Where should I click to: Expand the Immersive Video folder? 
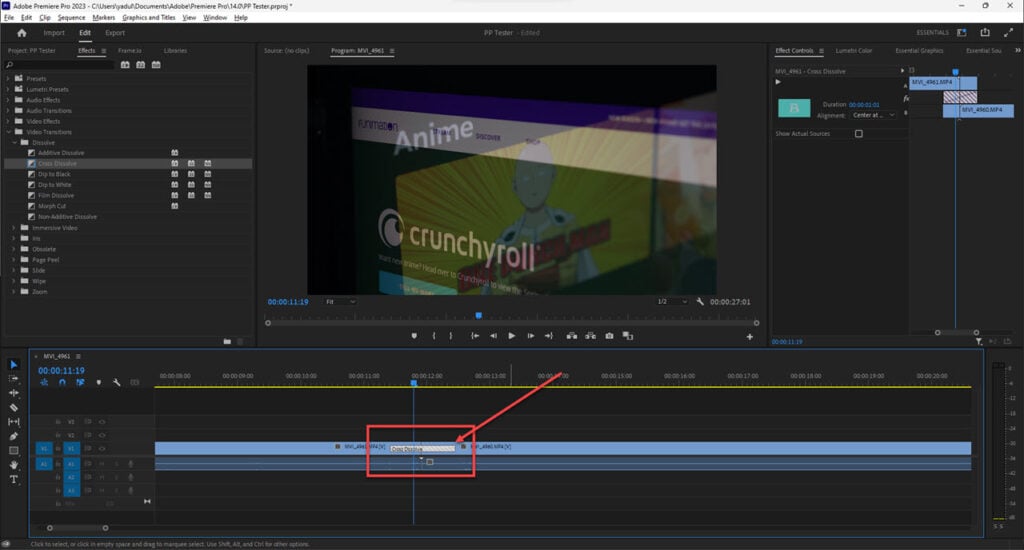coord(14,228)
